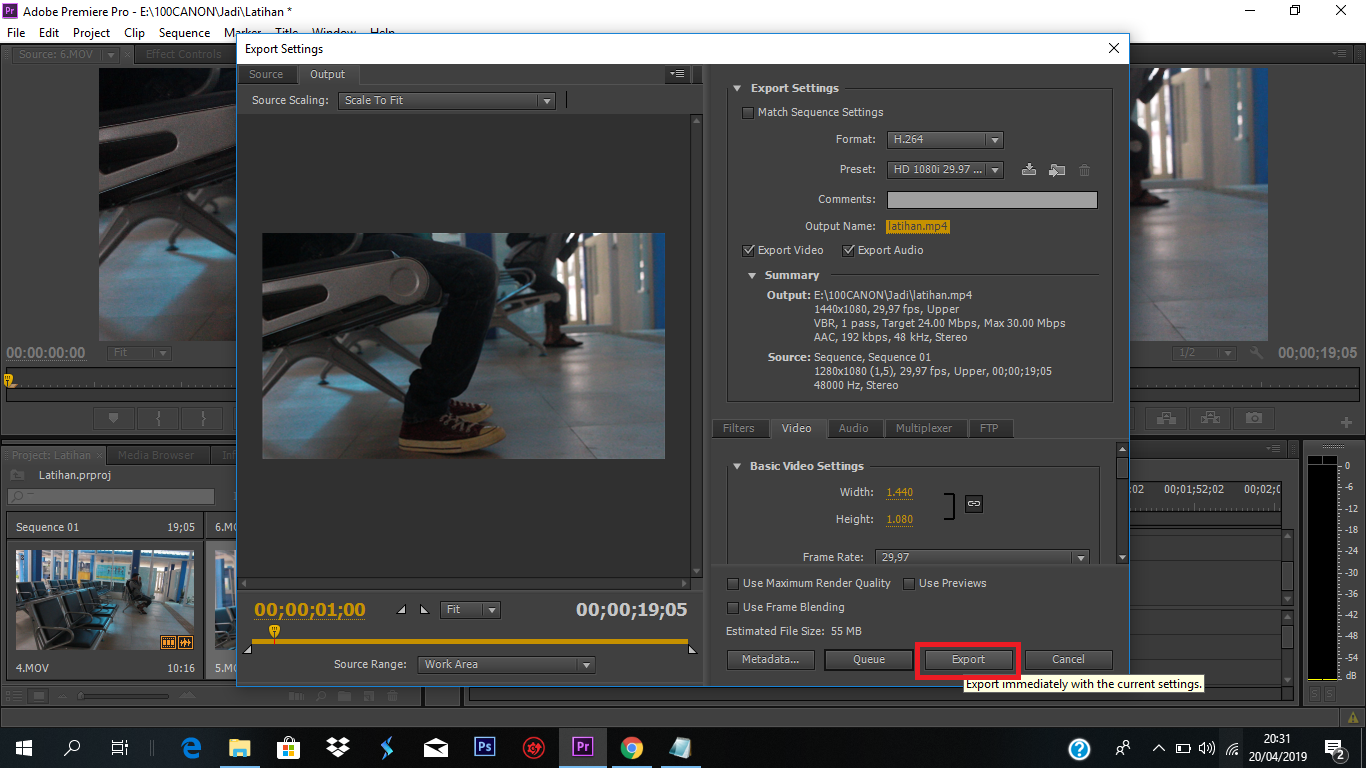Click the Set Out Point triangle in the export preview
This screenshot has height=768, width=1366.
[424, 609]
